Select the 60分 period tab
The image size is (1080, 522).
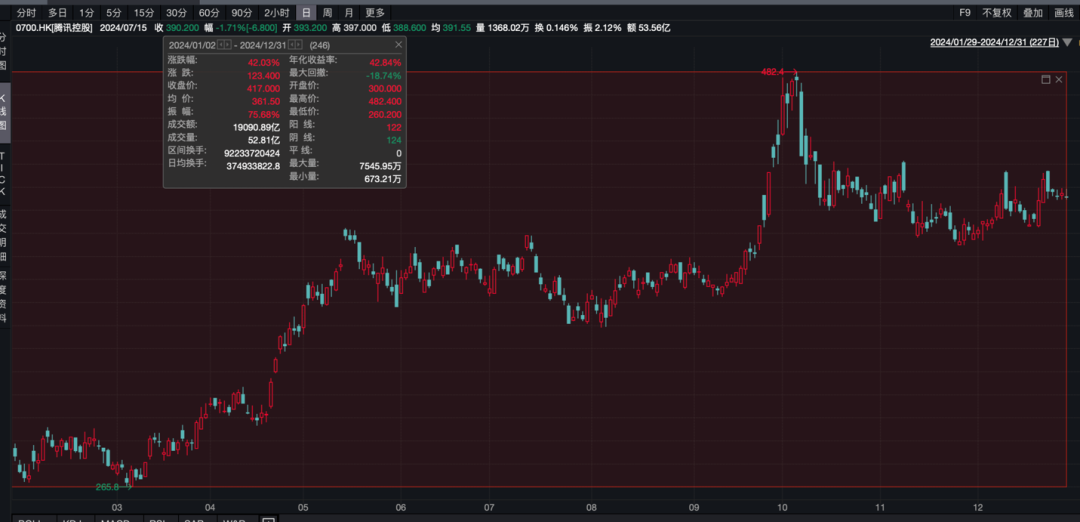click(x=209, y=13)
